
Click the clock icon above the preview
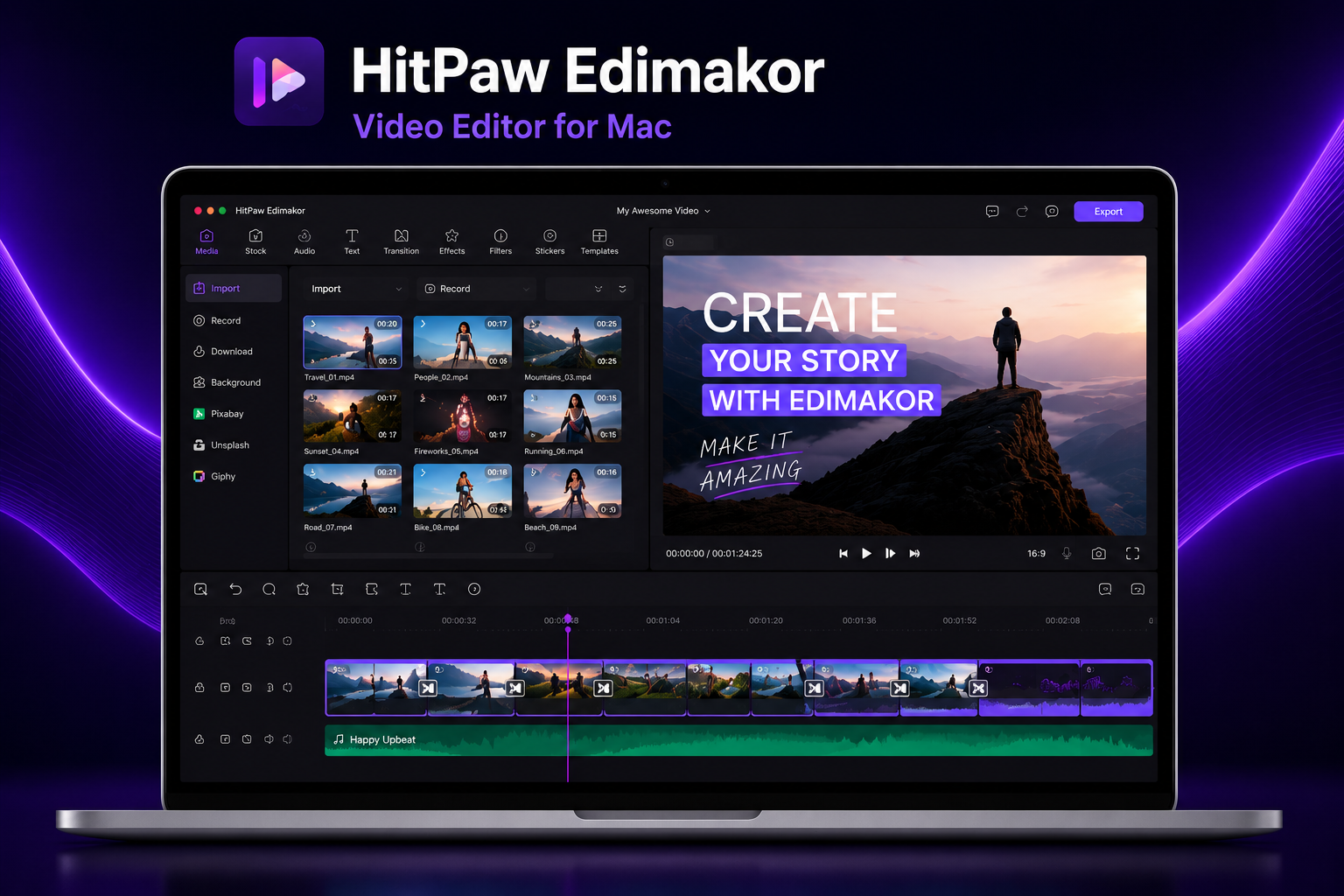tap(669, 242)
